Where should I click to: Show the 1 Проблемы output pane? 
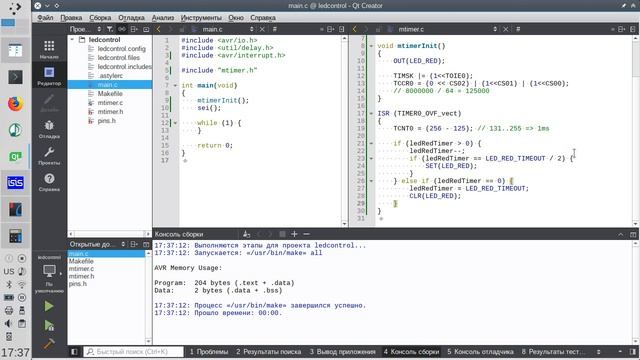click(x=209, y=351)
